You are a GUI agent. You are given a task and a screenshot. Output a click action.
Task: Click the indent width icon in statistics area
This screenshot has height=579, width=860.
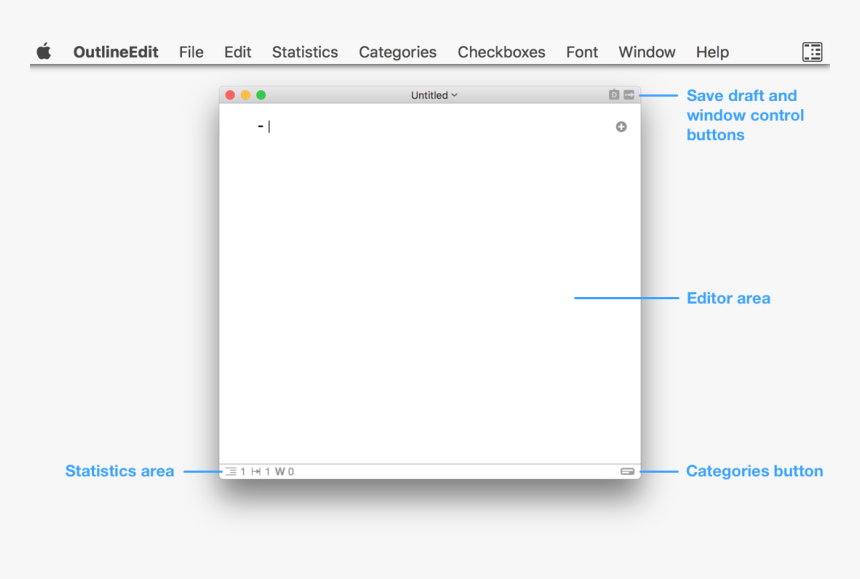[x=257, y=470]
